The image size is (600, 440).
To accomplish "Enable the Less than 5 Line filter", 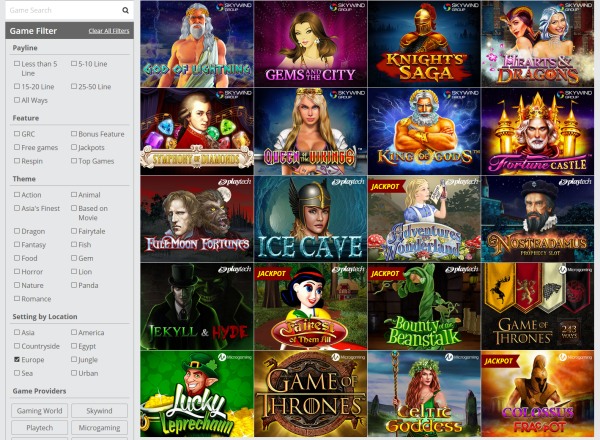I will (17, 64).
